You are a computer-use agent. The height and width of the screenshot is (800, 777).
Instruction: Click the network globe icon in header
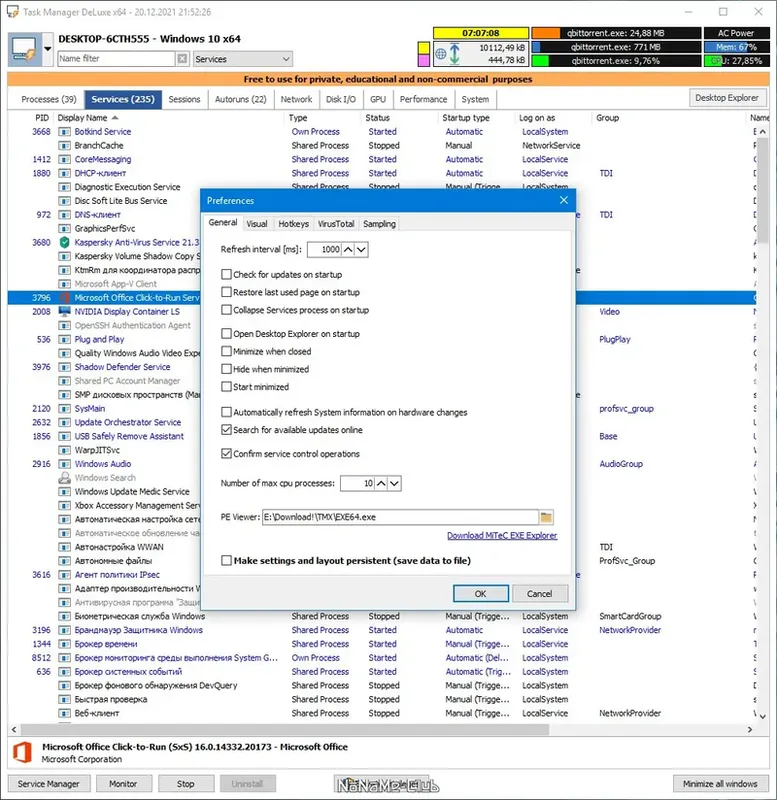coord(440,53)
